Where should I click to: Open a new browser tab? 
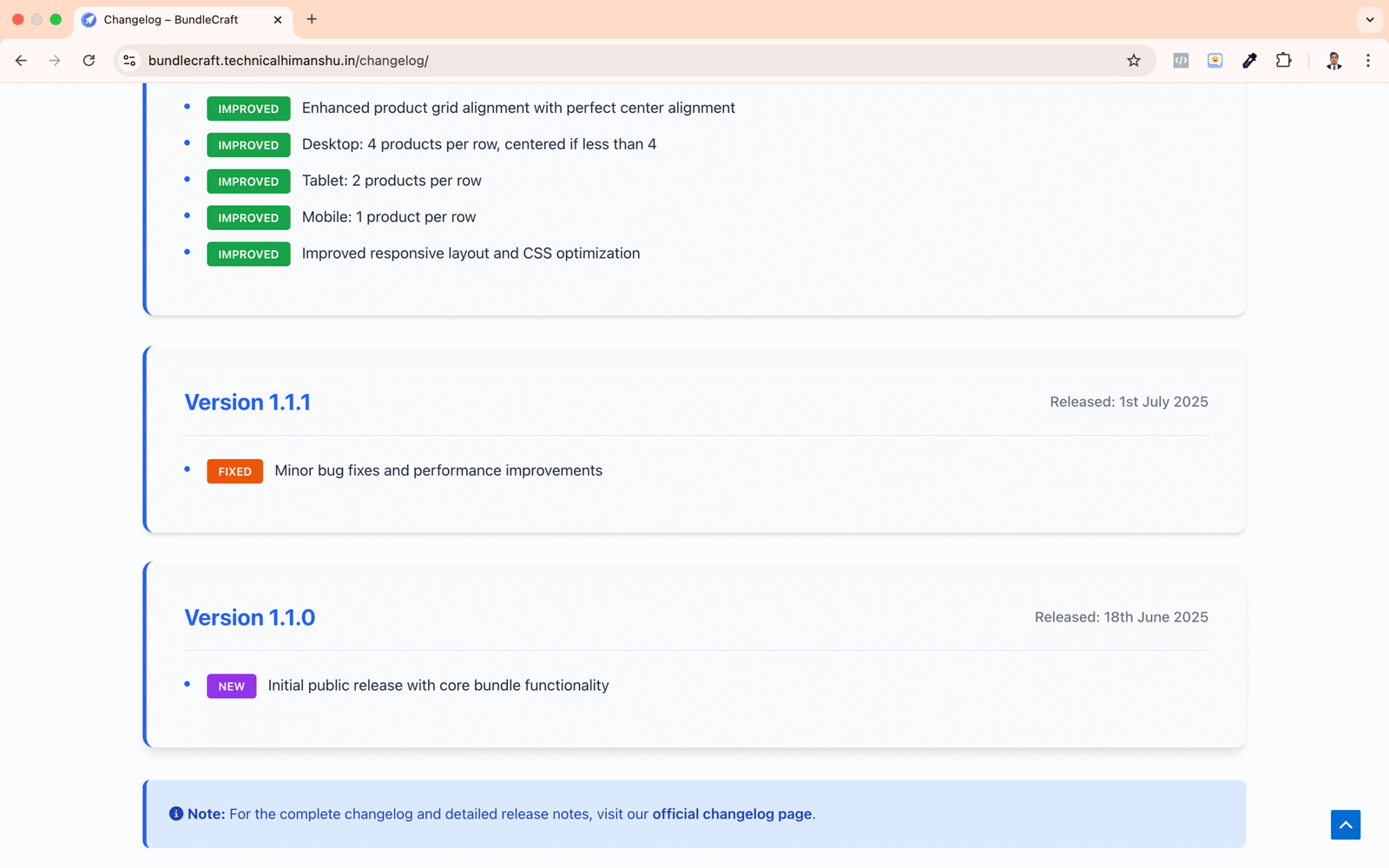[x=312, y=19]
